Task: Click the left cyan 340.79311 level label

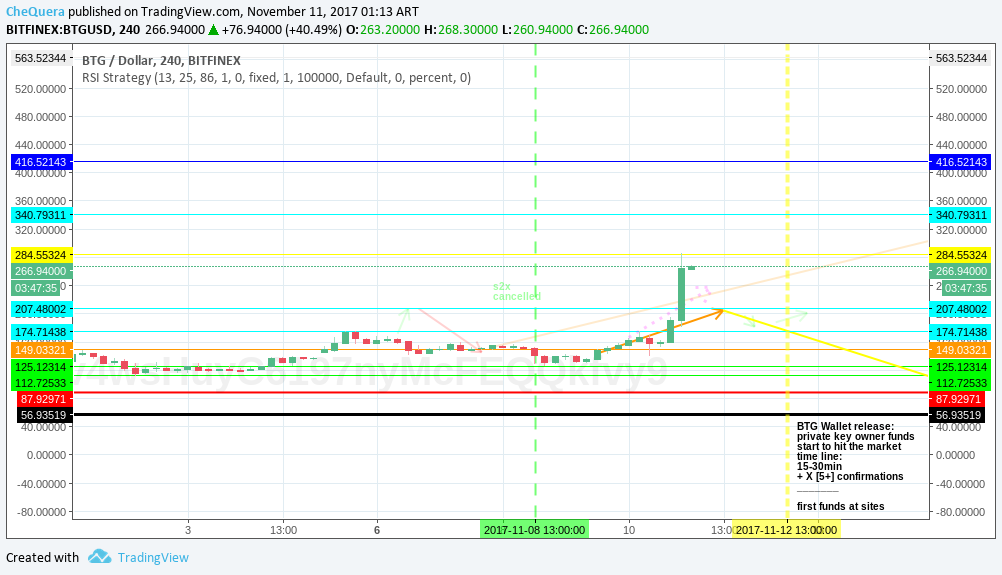Action: point(40,215)
